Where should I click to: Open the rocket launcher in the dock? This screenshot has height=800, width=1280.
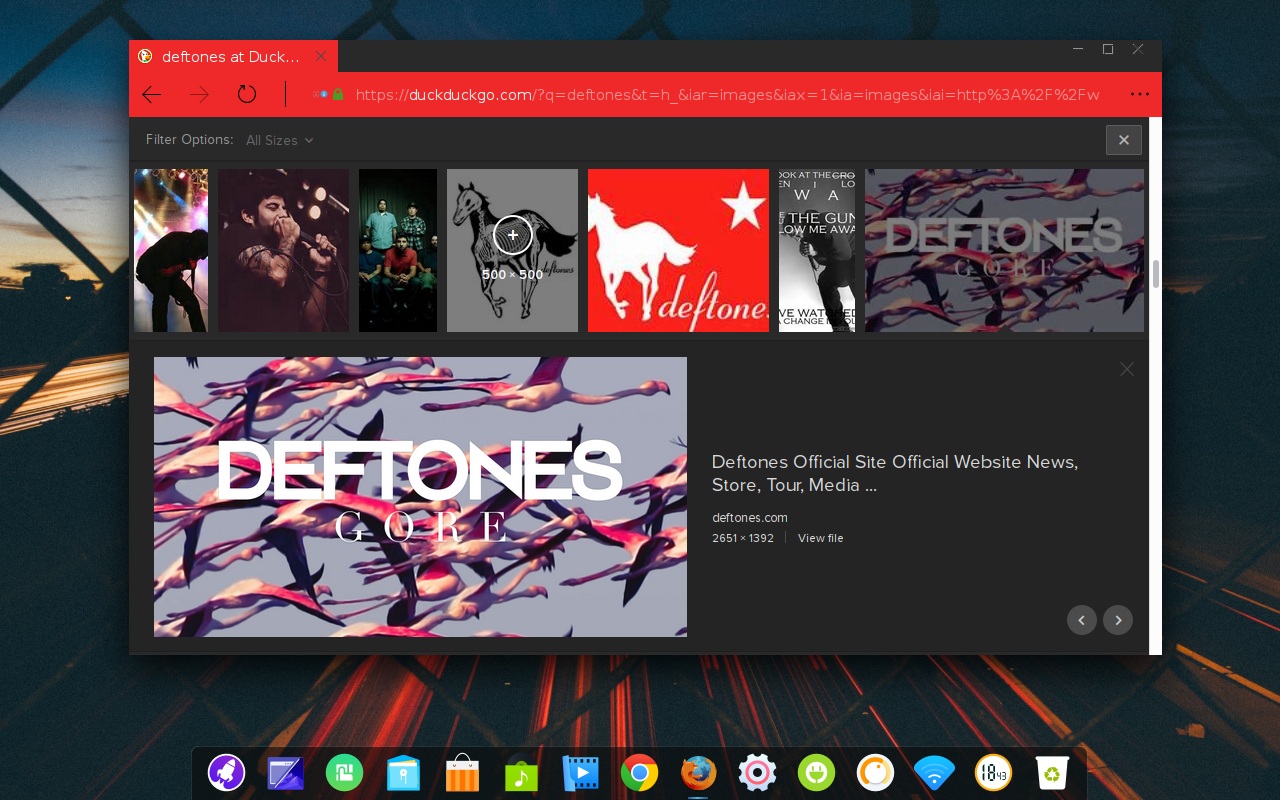(x=227, y=773)
